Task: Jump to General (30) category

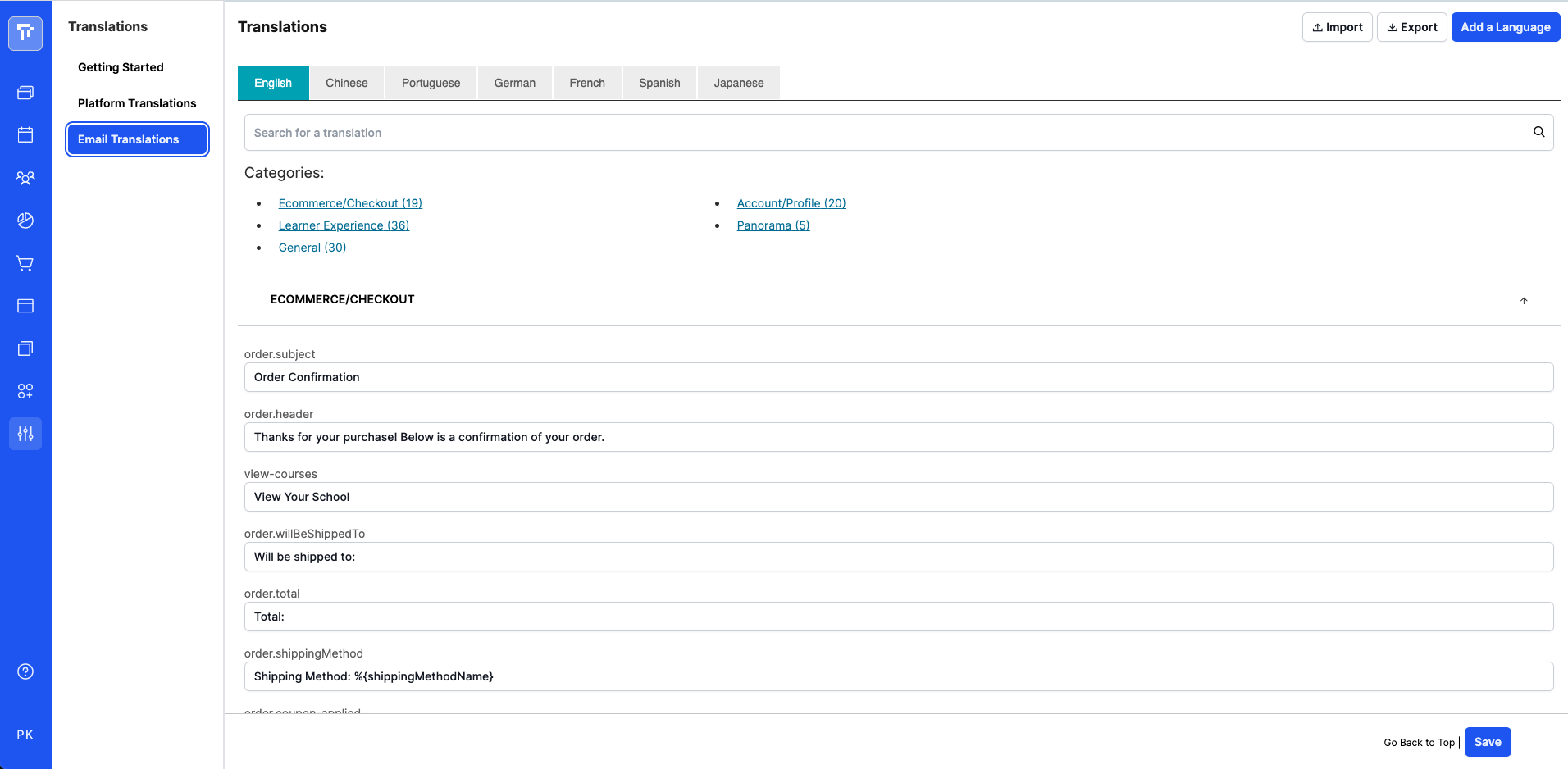Action: coord(312,248)
